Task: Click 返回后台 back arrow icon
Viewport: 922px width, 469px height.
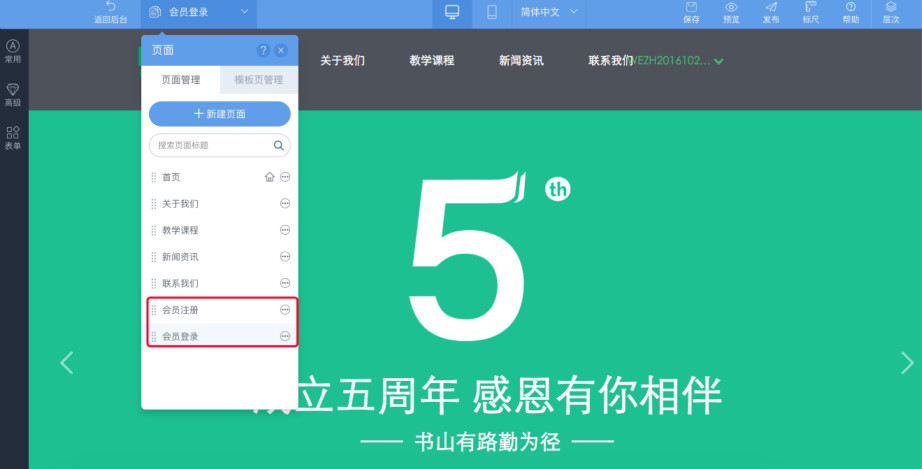Action: (110, 7)
